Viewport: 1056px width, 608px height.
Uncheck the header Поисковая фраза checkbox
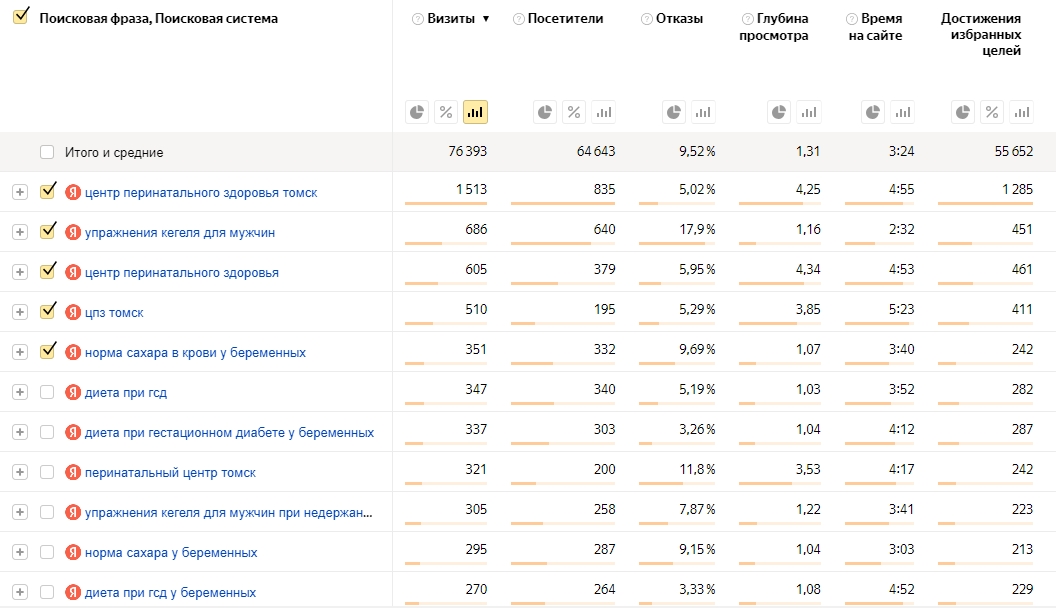coord(21,16)
